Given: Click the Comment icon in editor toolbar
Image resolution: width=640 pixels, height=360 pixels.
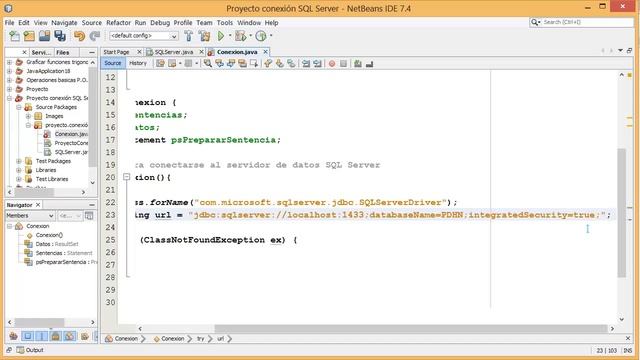Looking at the screenshot, I should click(x=358, y=63).
